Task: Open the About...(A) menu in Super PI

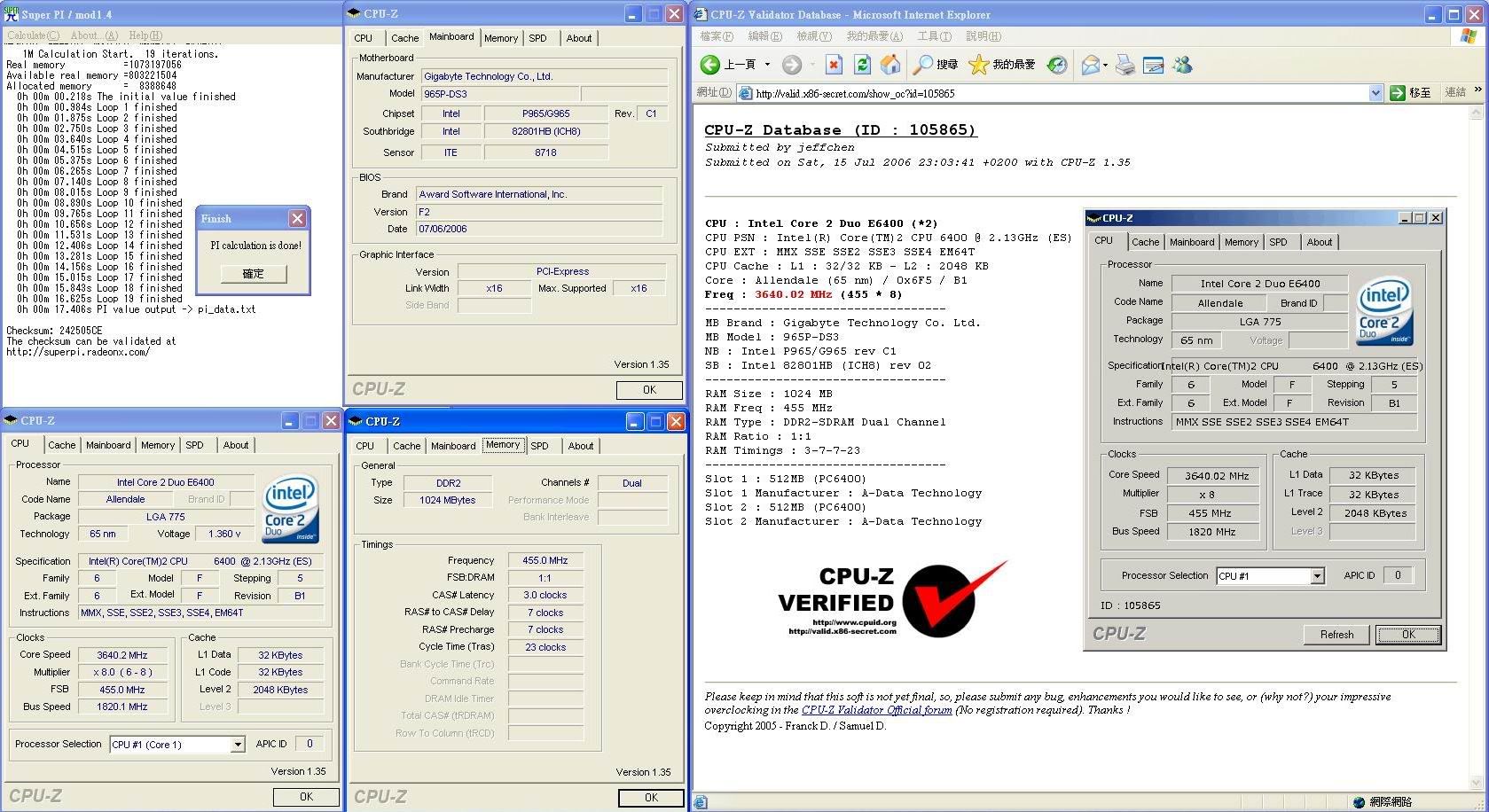Action: pos(94,35)
